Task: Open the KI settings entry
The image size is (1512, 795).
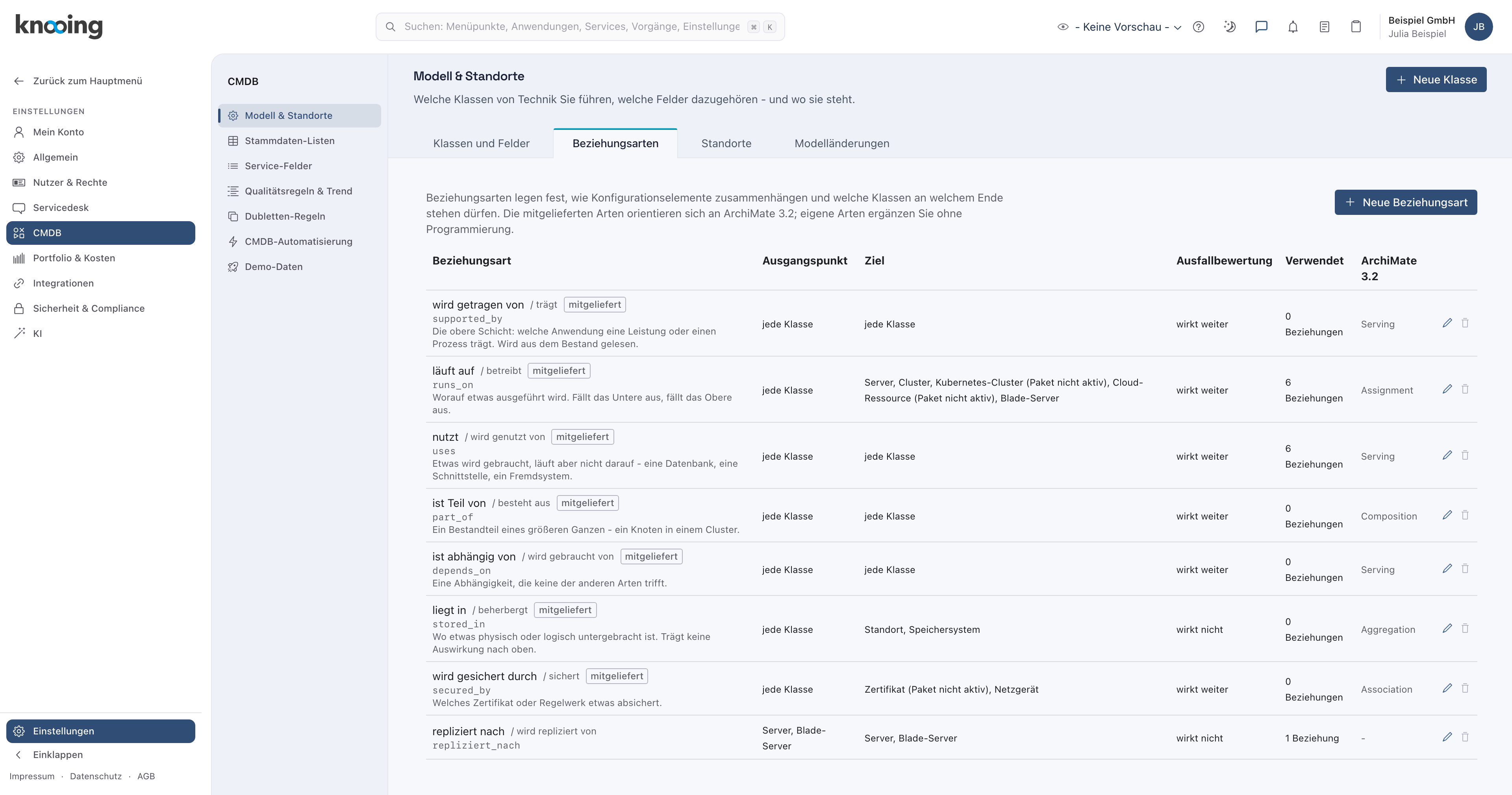Action: (x=100, y=334)
